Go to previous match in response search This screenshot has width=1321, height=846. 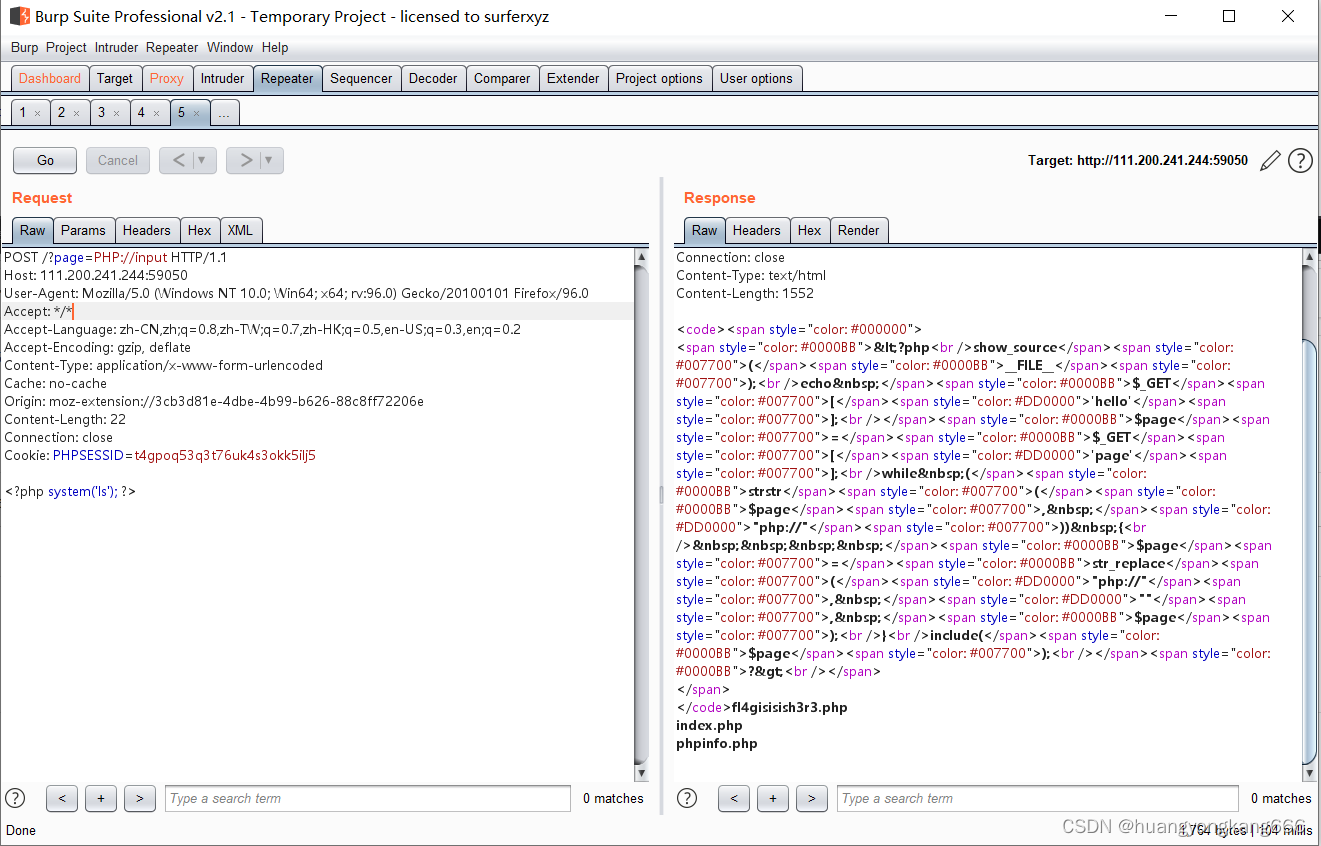click(x=734, y=798)
